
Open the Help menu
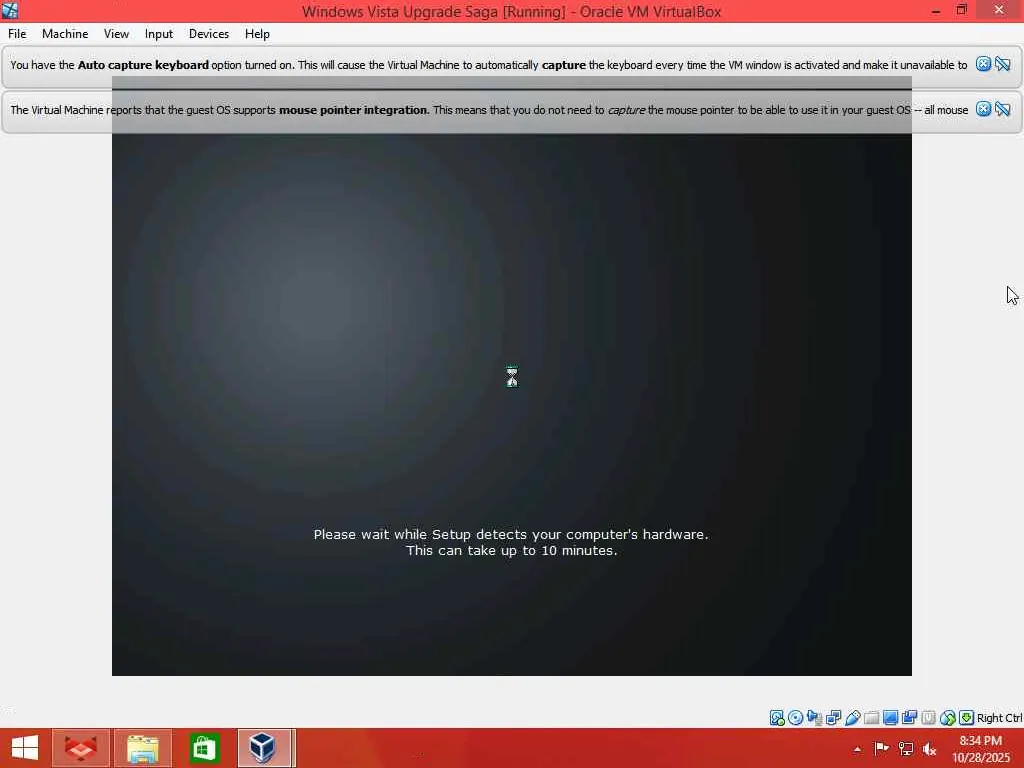(x=257, y=34)
